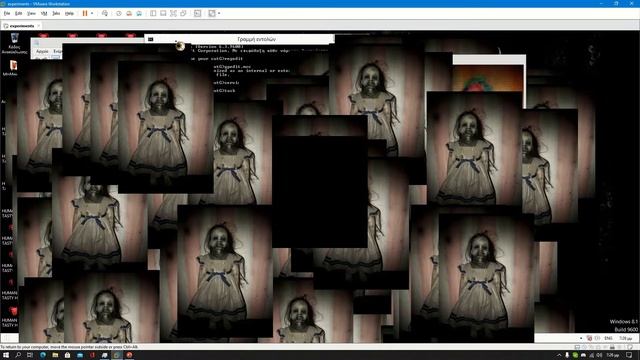The height and width of the screenshot is (360, 640).
Task: Expand the stretch guest dropdown arrow
Action: tap(219, 13)
